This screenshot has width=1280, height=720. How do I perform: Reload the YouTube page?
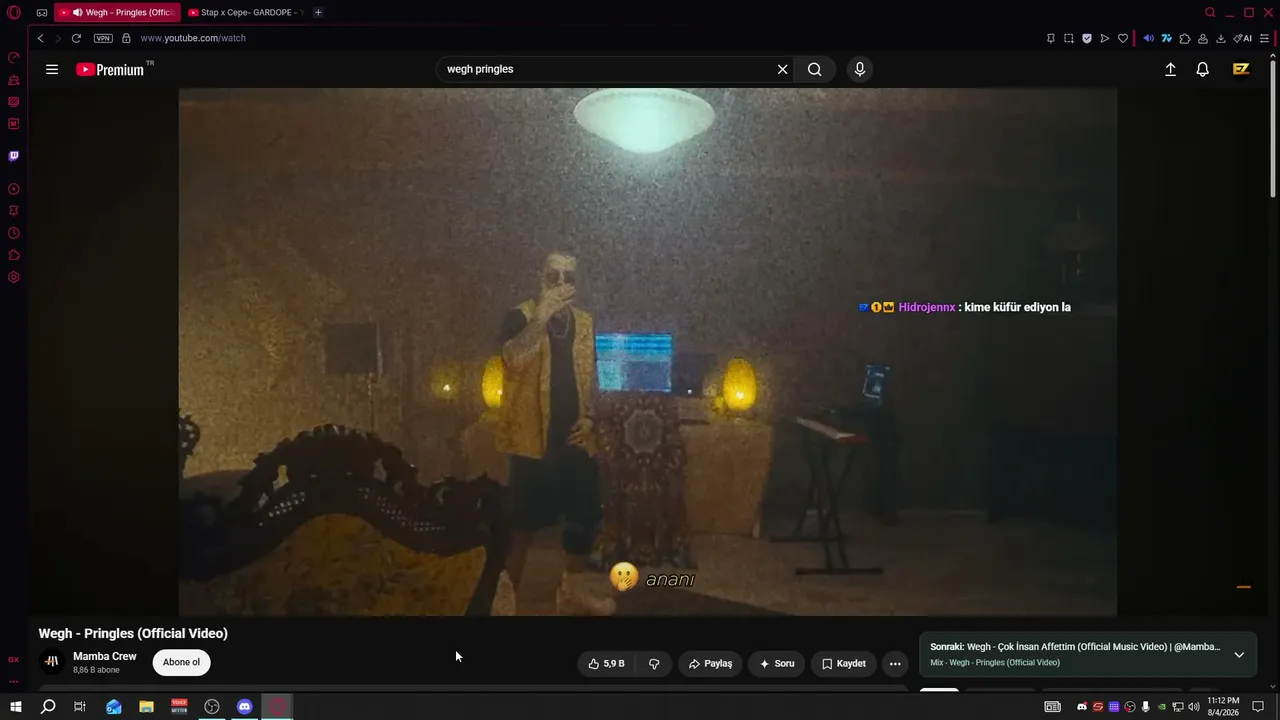[x=76, y=38]
